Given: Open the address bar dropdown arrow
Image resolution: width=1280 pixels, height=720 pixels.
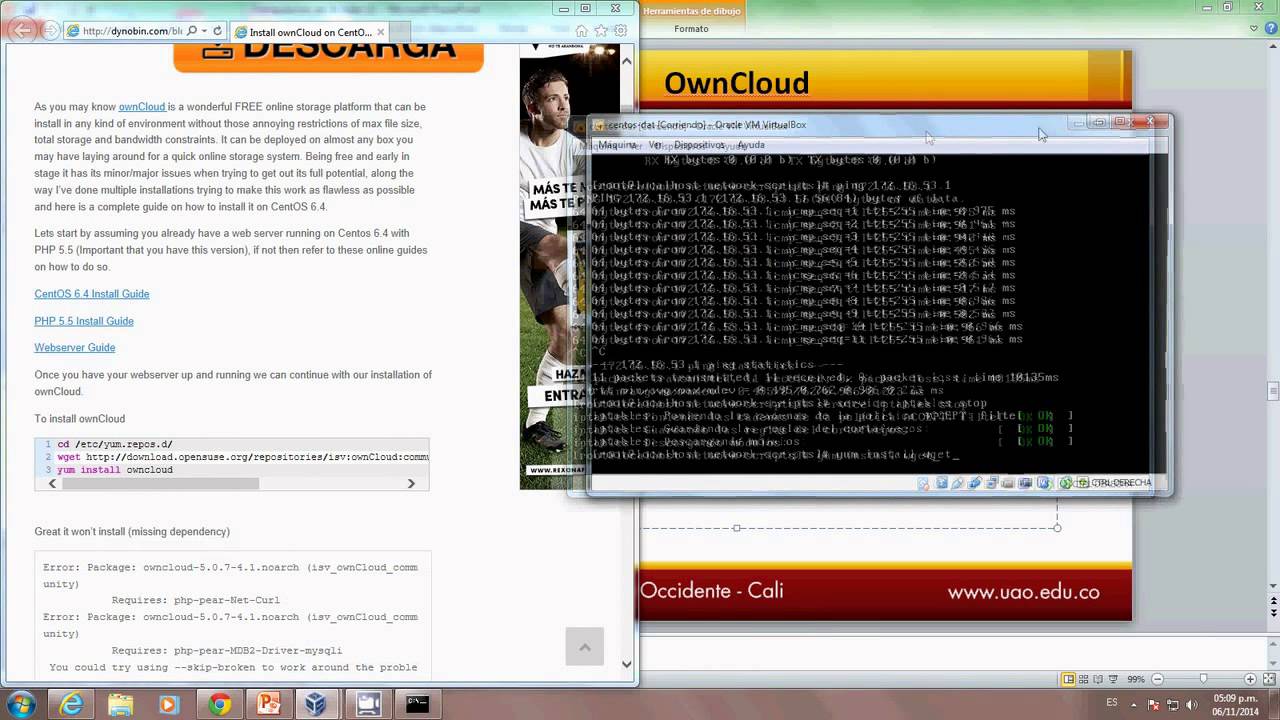Looking at the screenshot, I should 204,31.
